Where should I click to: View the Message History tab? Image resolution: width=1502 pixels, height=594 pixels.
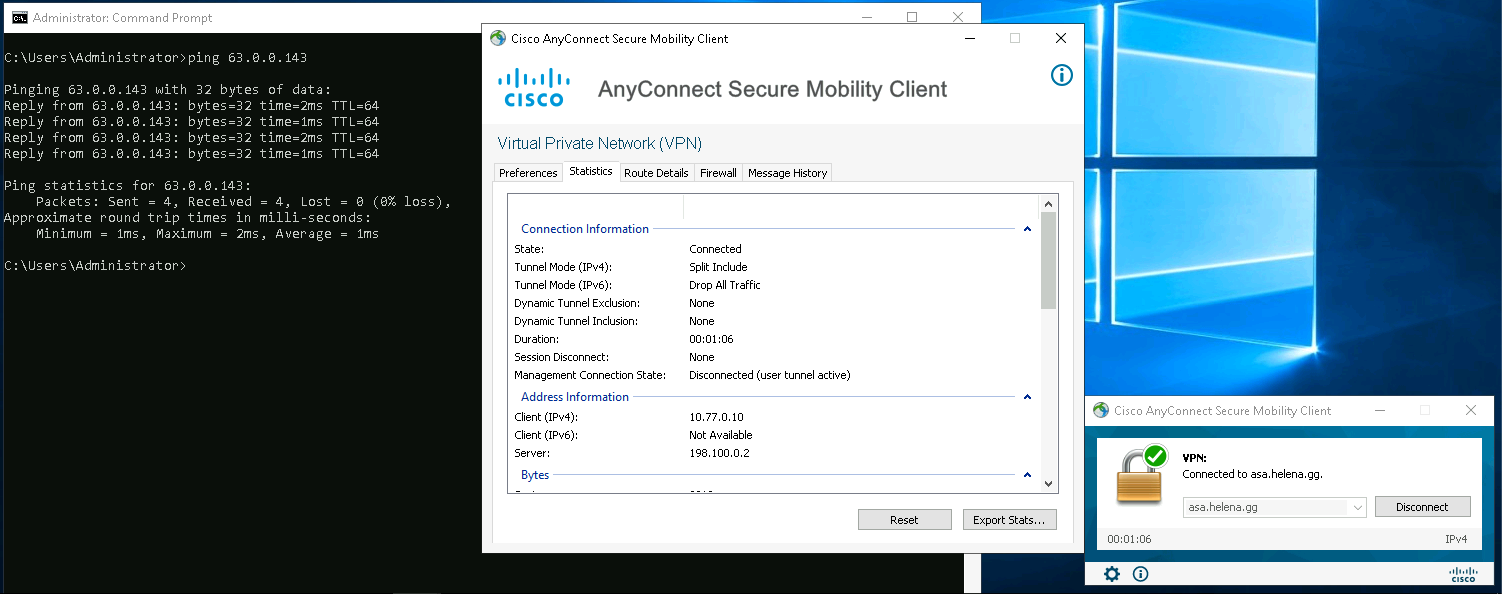tap(787, 173)
